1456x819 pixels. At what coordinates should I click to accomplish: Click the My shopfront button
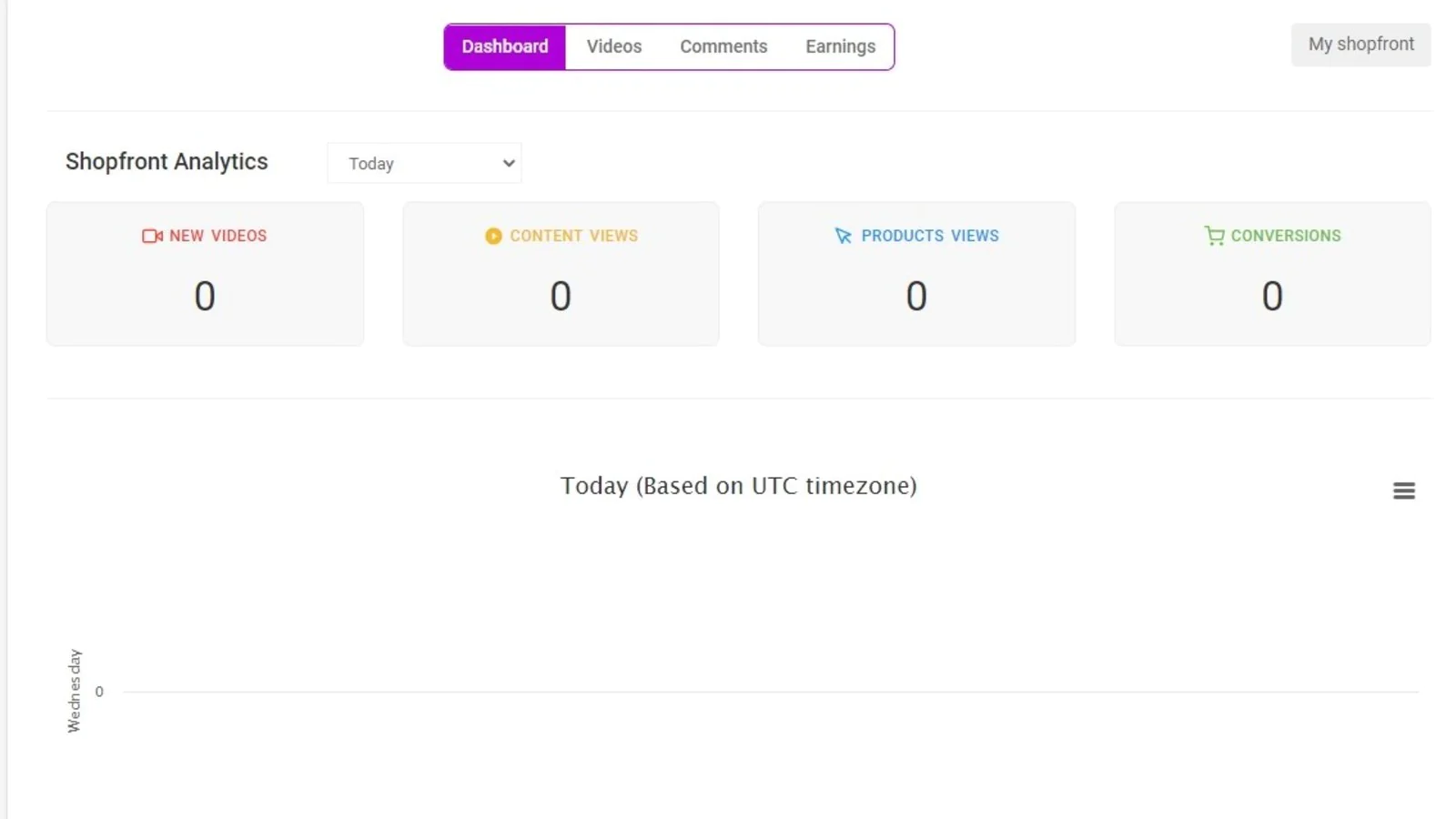point(1361,45)
